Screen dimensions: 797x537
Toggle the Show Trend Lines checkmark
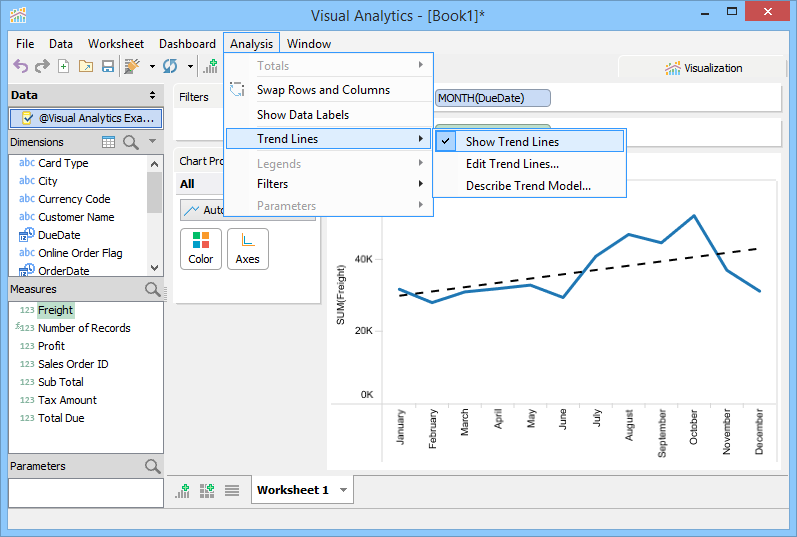pos(445,141)
